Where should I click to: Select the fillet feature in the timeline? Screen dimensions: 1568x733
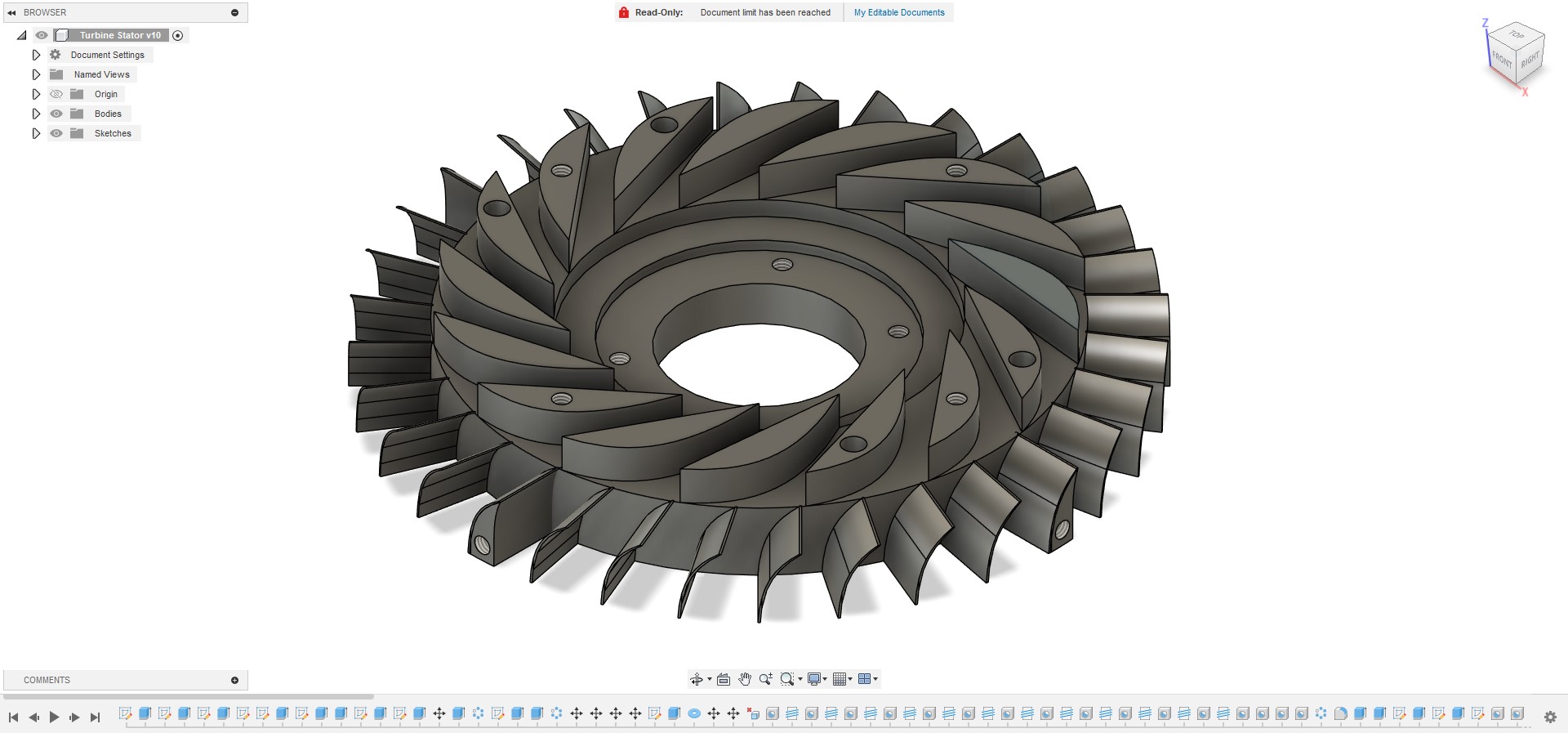(1340, 713)
